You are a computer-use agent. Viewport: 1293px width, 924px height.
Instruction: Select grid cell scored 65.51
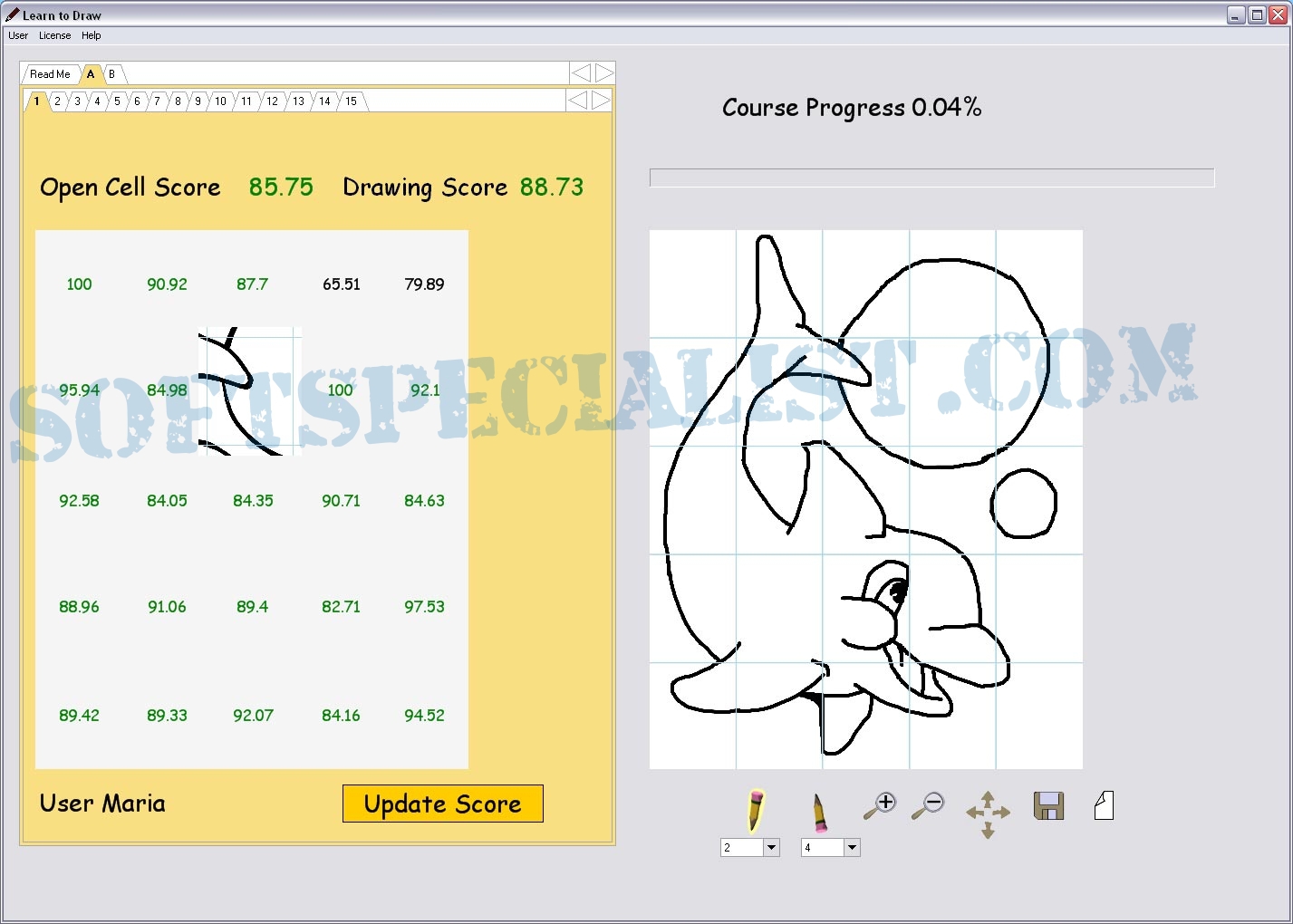[341, 284]
